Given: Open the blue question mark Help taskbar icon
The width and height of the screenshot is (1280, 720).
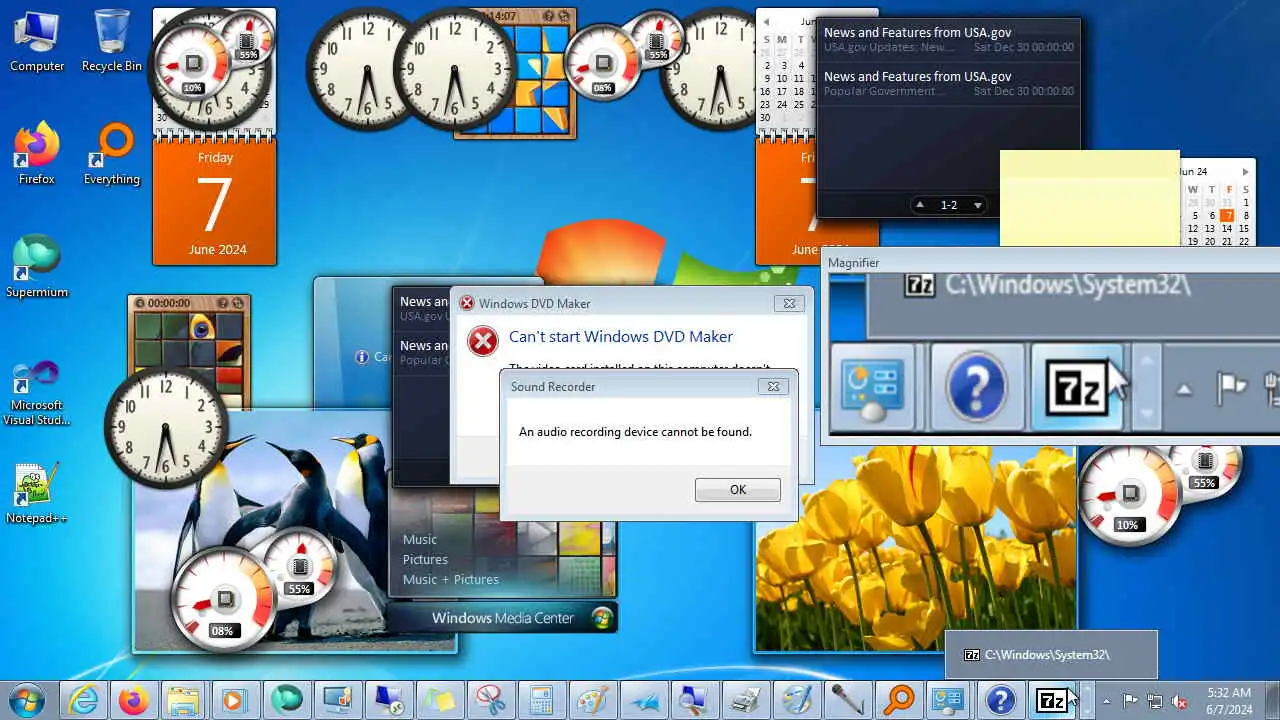Looking at the screenshot, I should click(1000, 700).
